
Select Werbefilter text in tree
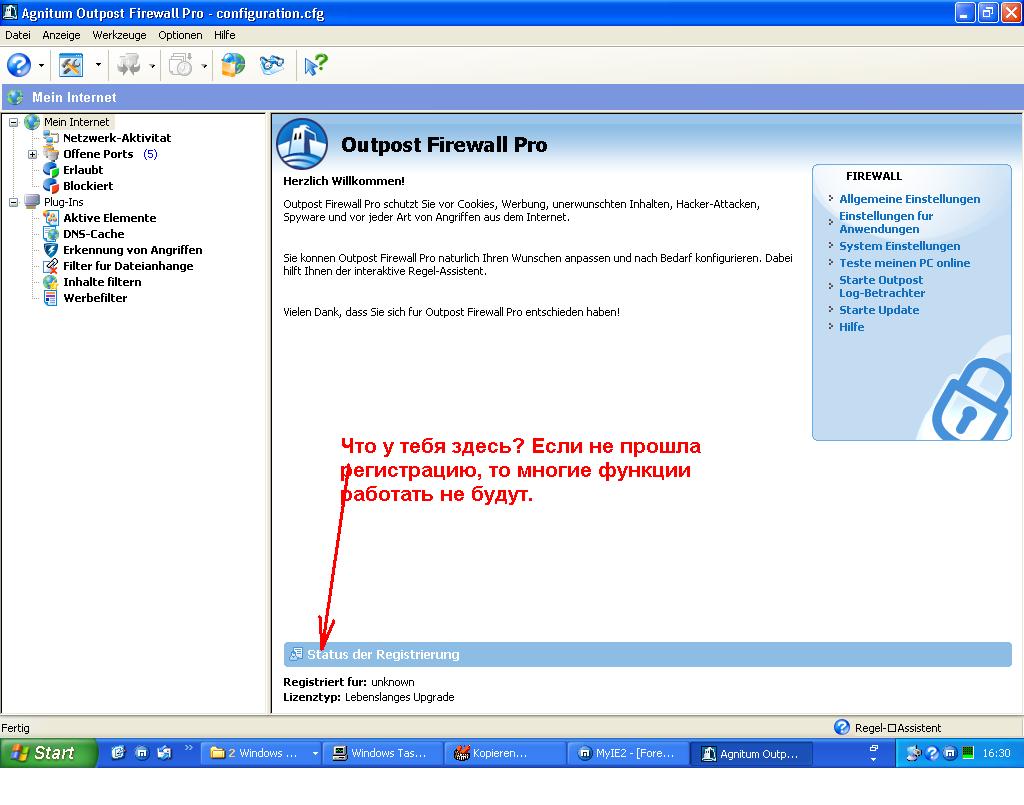(95, 298)
